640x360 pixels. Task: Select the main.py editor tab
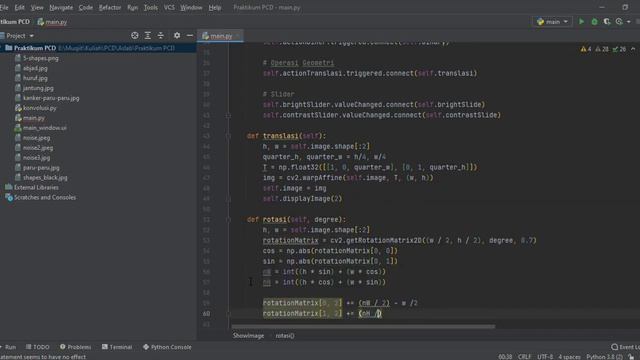pyautogui.click(x=221, y=36)
